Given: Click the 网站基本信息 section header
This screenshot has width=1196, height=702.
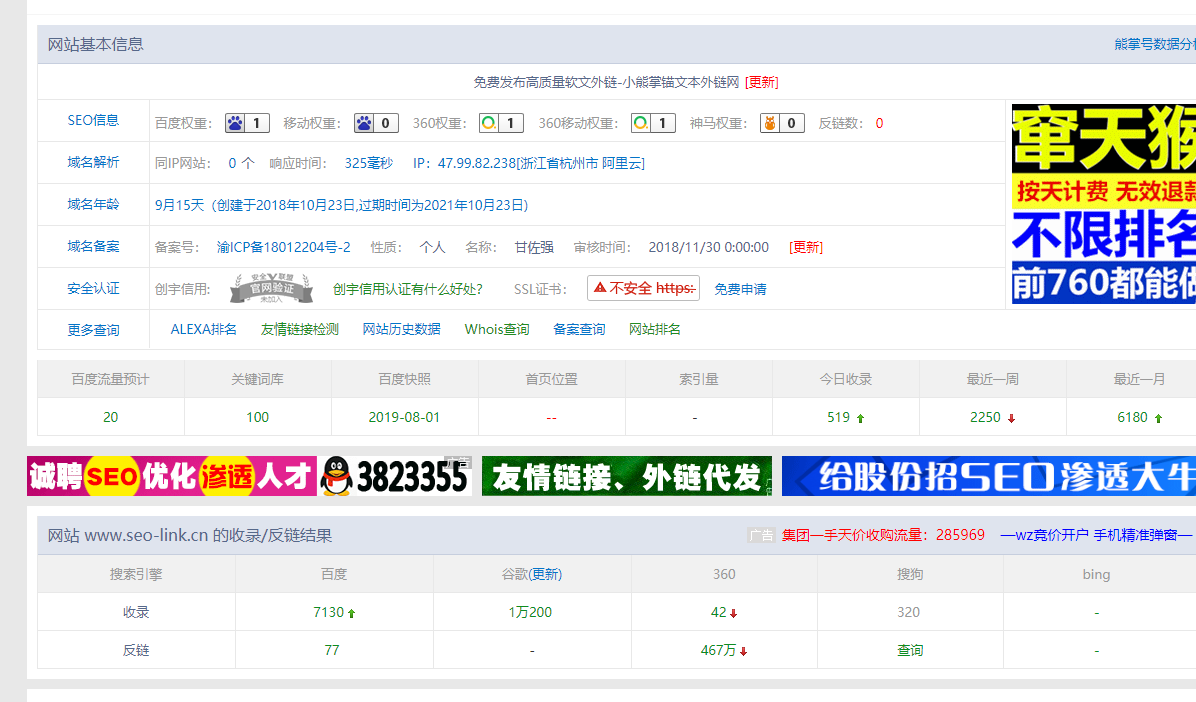Looking at the screenshot, I should click(x=95, y=44).
